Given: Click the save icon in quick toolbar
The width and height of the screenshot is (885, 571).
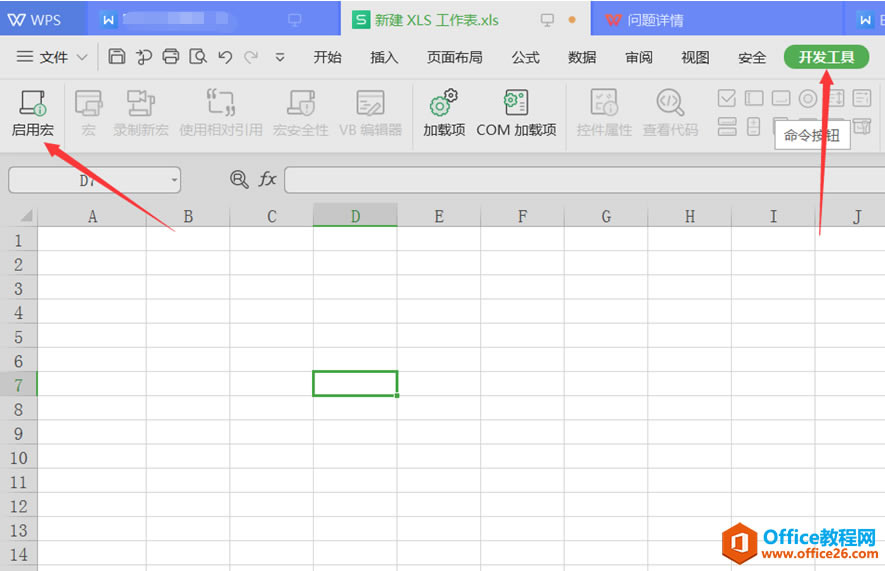Looking at the screenshot, I should (117, 56).
